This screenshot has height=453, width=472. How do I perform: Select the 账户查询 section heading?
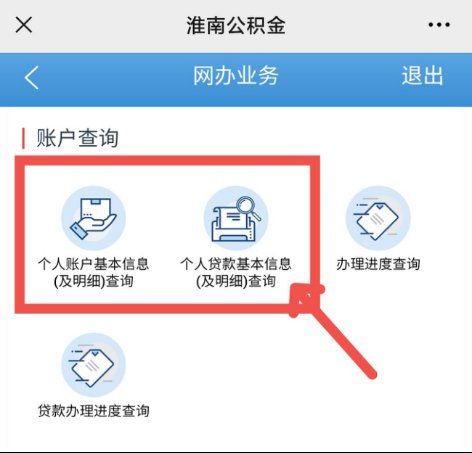77,138
